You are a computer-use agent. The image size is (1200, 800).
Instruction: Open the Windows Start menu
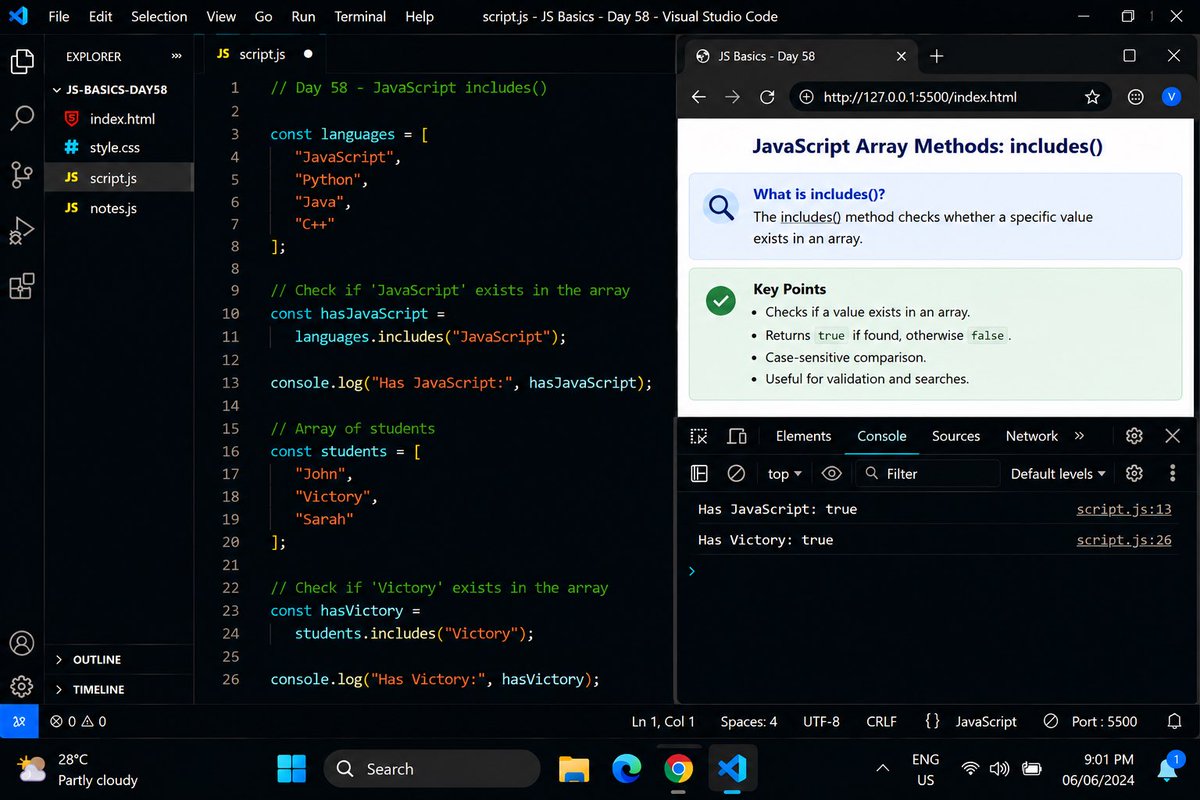click(291, 768)
